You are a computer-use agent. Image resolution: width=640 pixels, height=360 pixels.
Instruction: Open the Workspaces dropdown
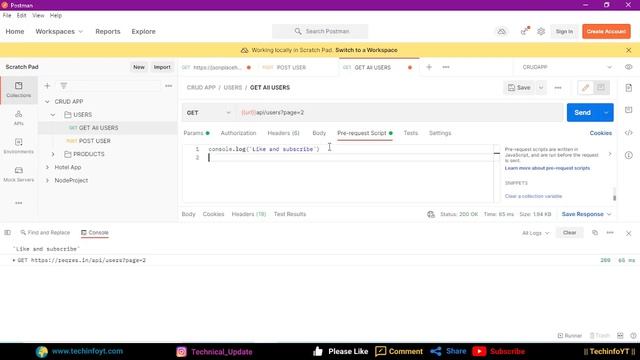[x=59, y=31]
